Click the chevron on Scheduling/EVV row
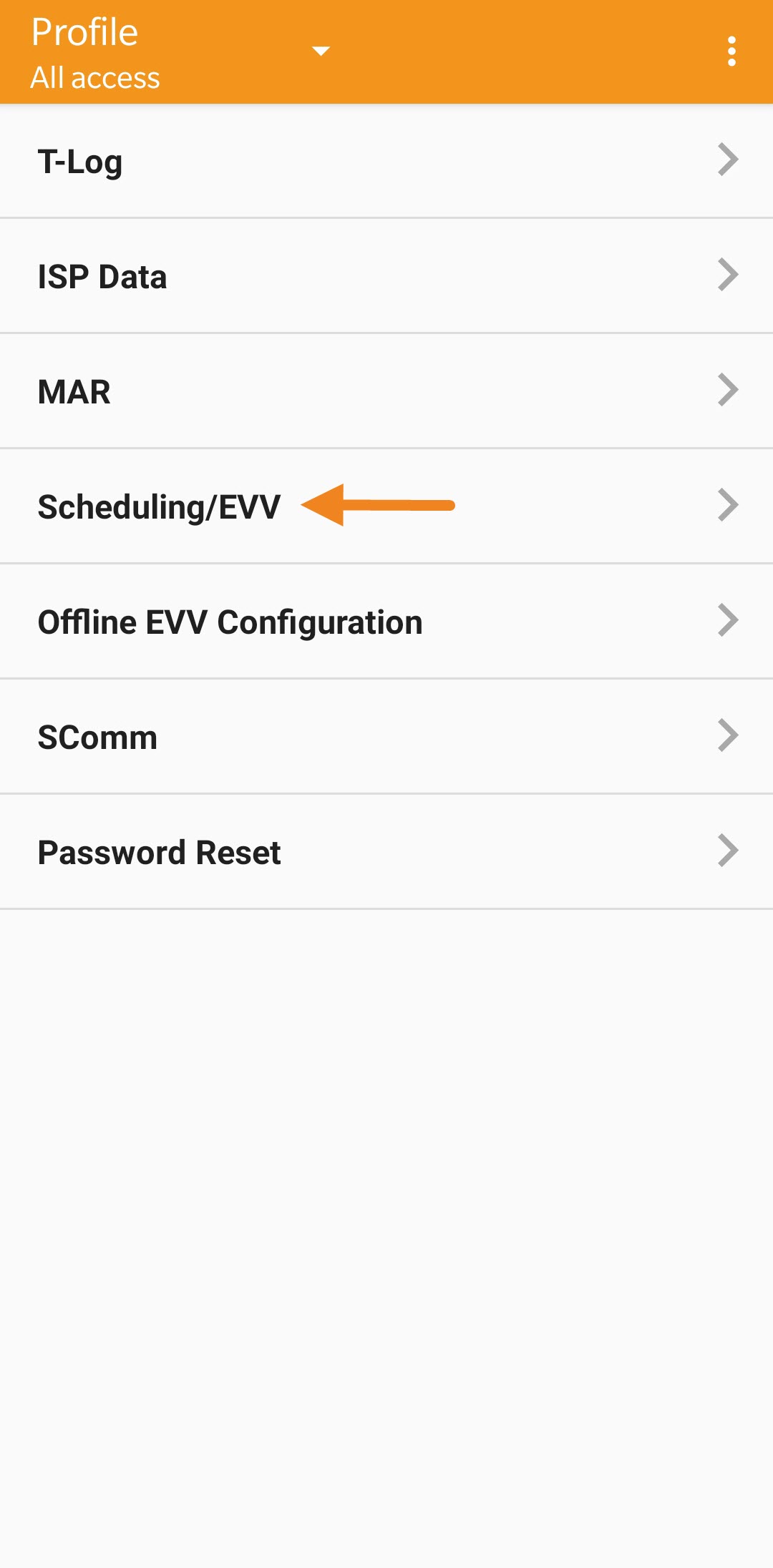773x1568 pixels. coord(728,505)
